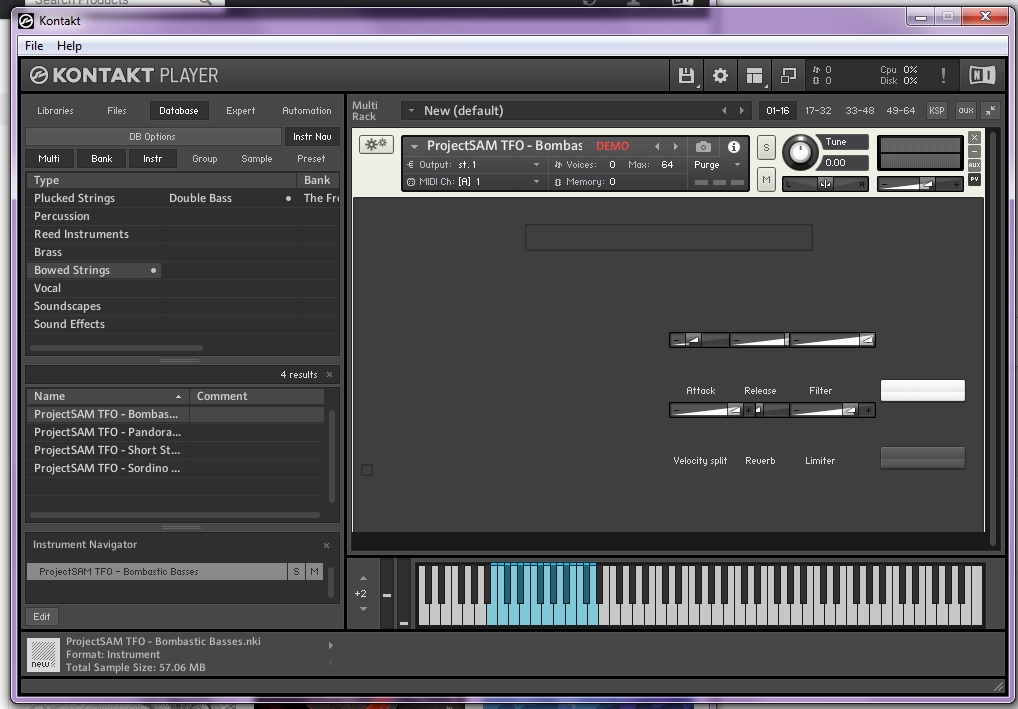Open Kontakt options gear icon
The width and height of the screenshot is (1018, 709).
pos(720,76)
